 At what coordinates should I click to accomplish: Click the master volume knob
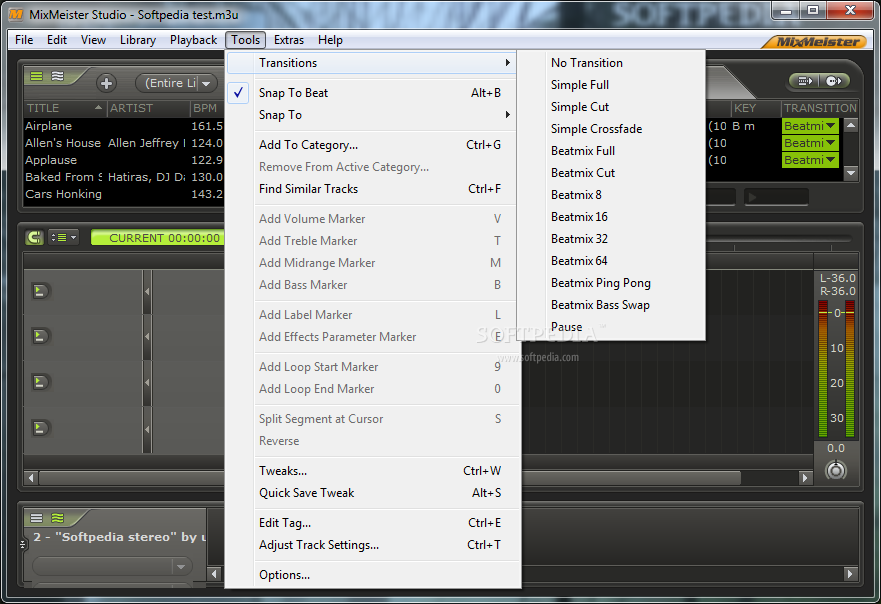pyautogui.click(x=835, y=470)
